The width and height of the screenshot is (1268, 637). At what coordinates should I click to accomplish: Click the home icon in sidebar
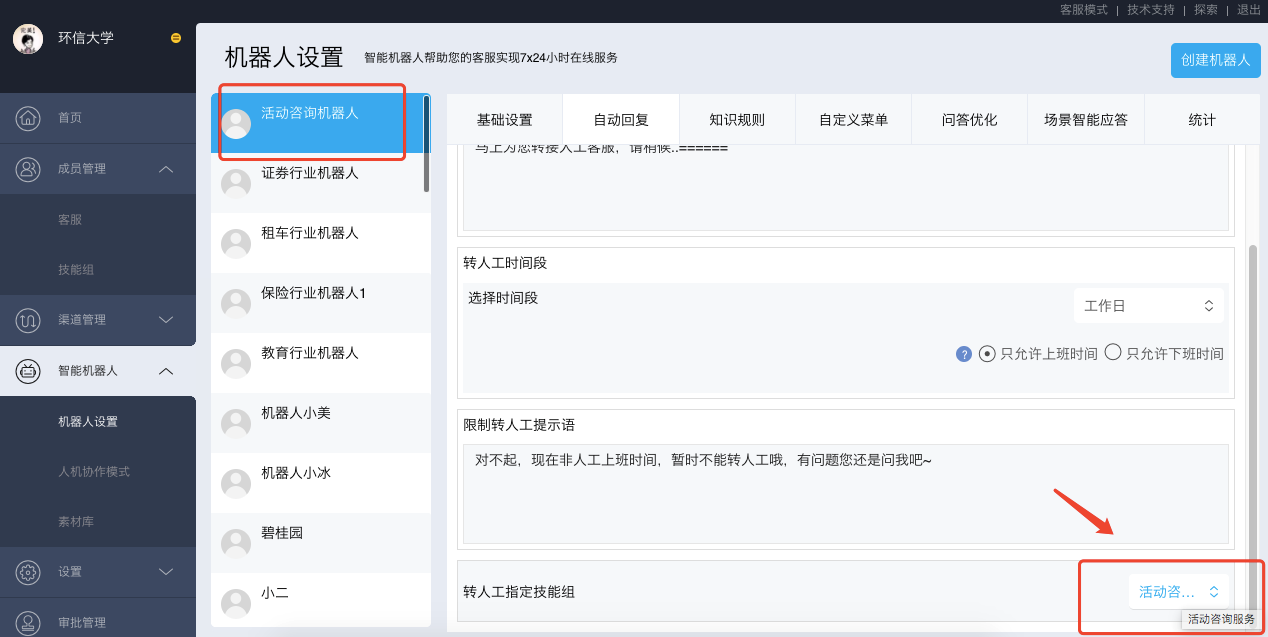pyautogui.click(x=28, y=118)
